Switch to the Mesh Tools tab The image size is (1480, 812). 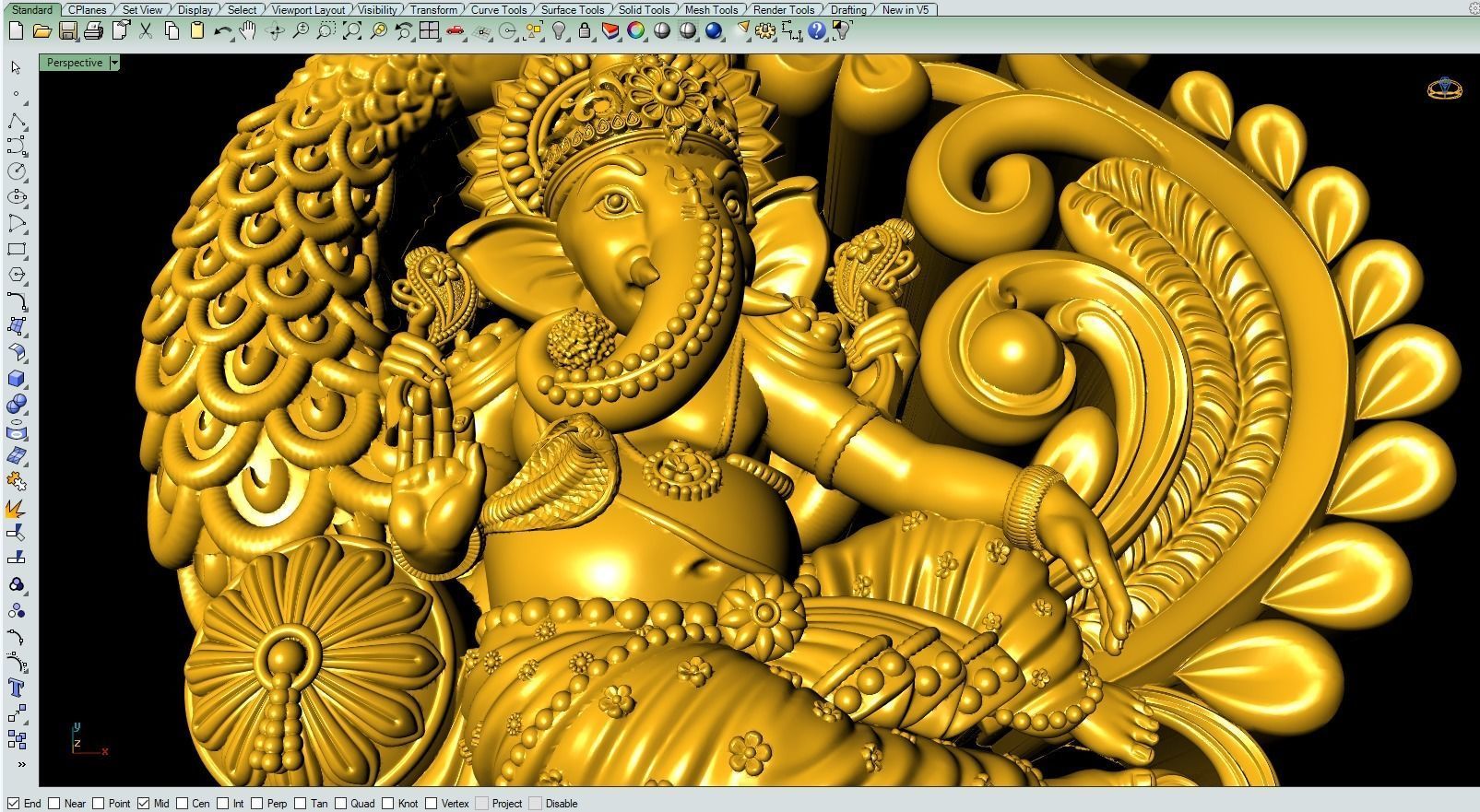[711, 9]
